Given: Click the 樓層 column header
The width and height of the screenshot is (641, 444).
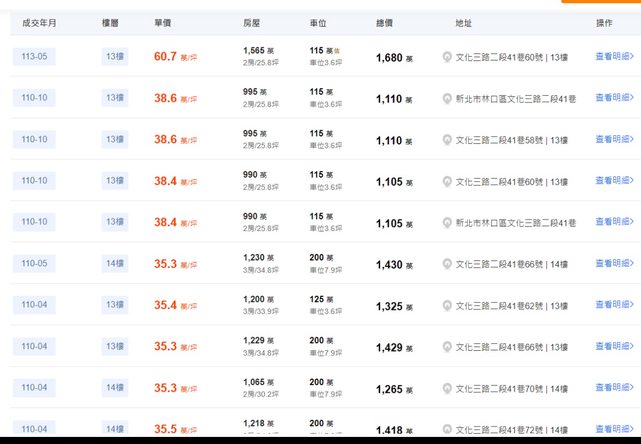Looking at the screenshot, I should tap(111, 22).
